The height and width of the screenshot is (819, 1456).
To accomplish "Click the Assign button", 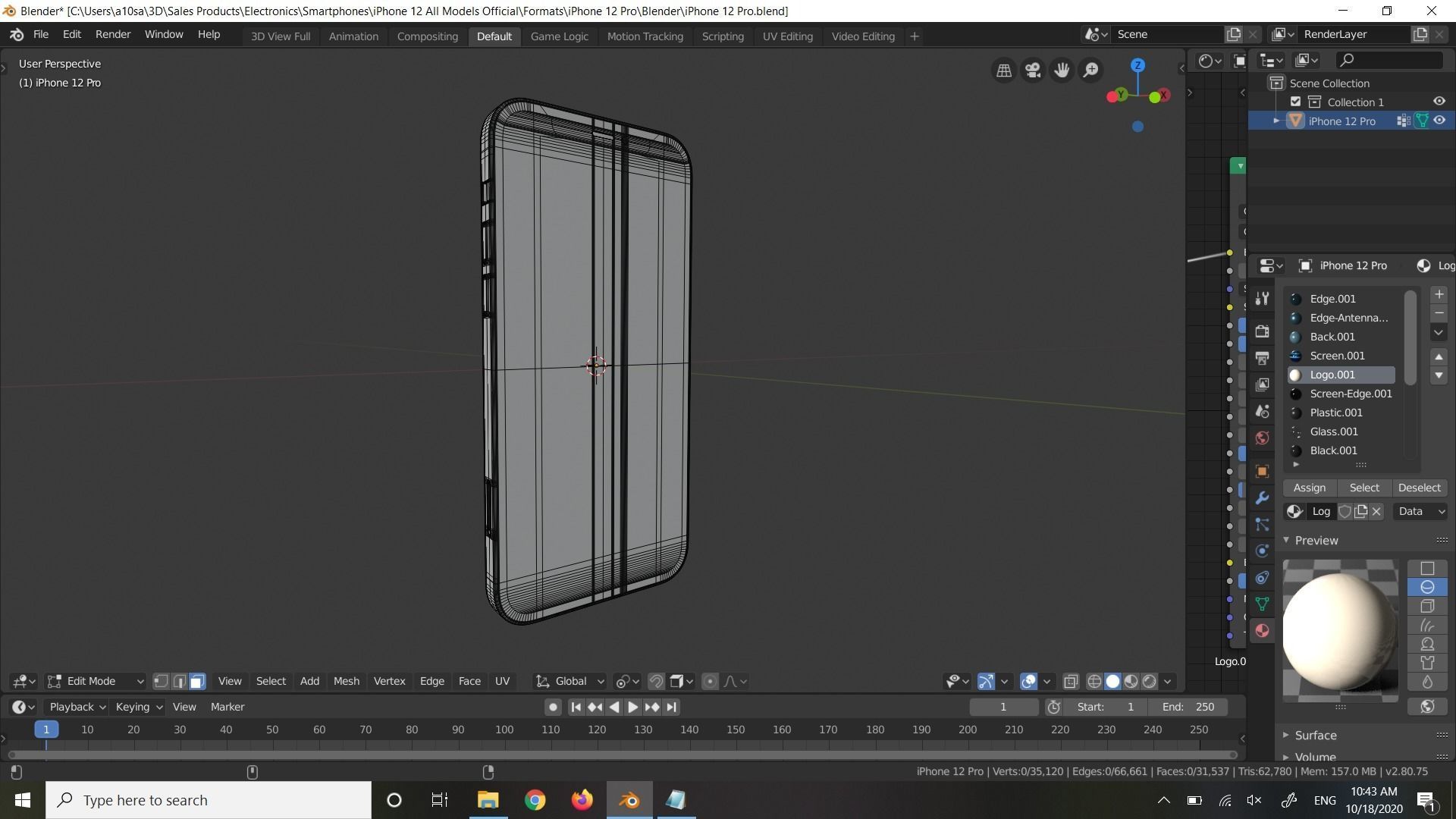I will [x=1310, y=488].
